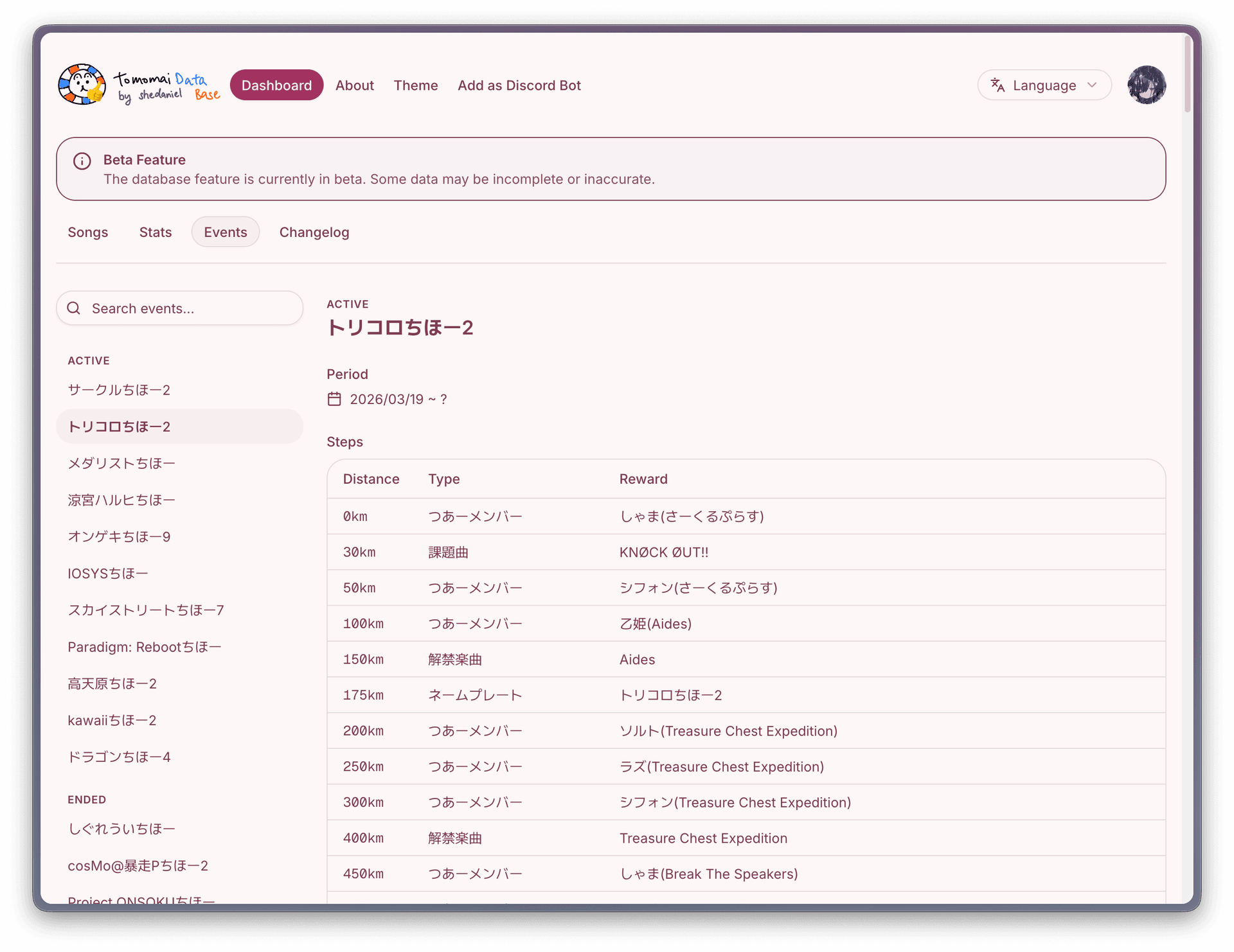
Task: Select the kawaiiちほー2 event
Action: pos(112,720)
